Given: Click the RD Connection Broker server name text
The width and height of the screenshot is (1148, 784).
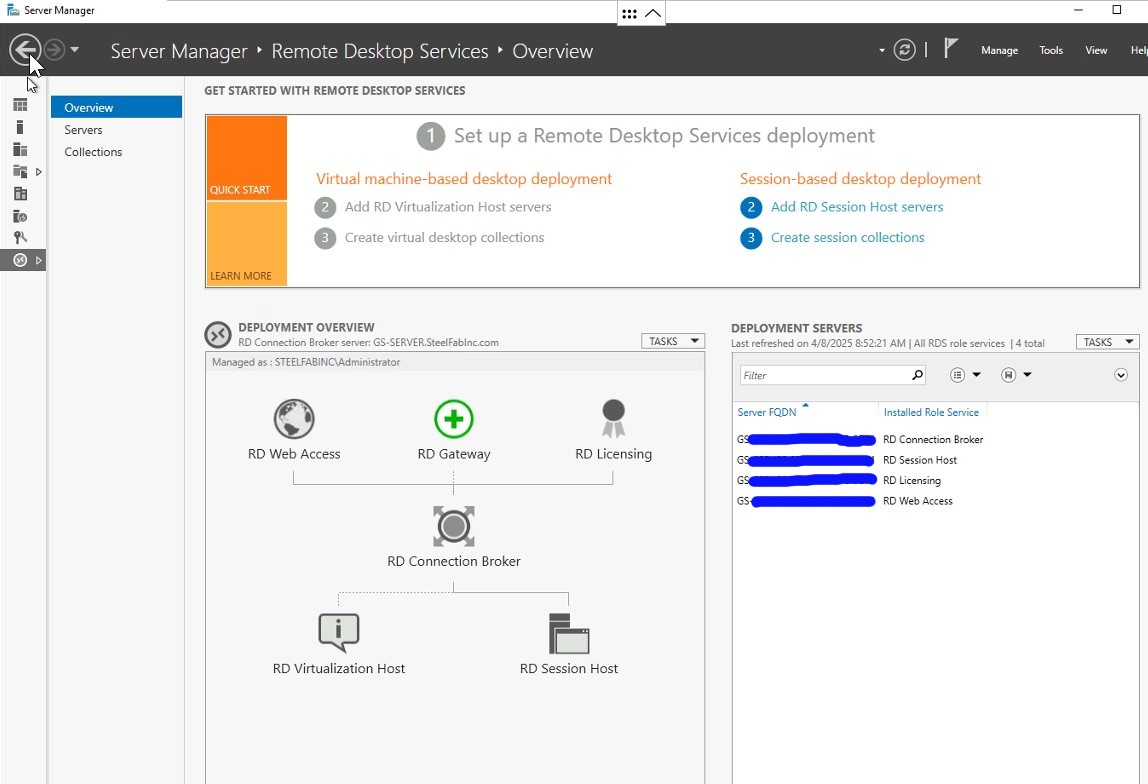Looking at the screenshot, I should click(368, 342).
